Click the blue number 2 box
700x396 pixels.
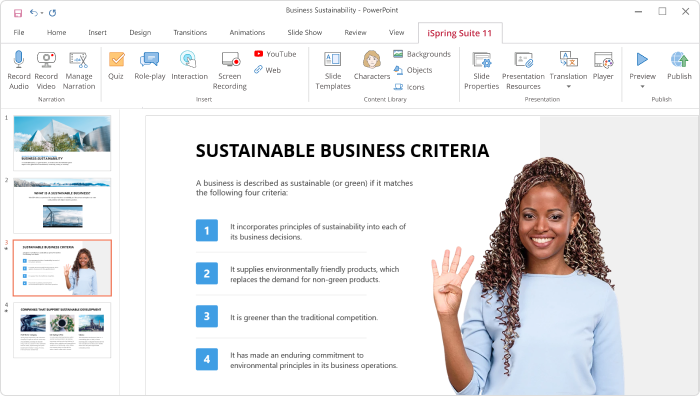point(207,273)
